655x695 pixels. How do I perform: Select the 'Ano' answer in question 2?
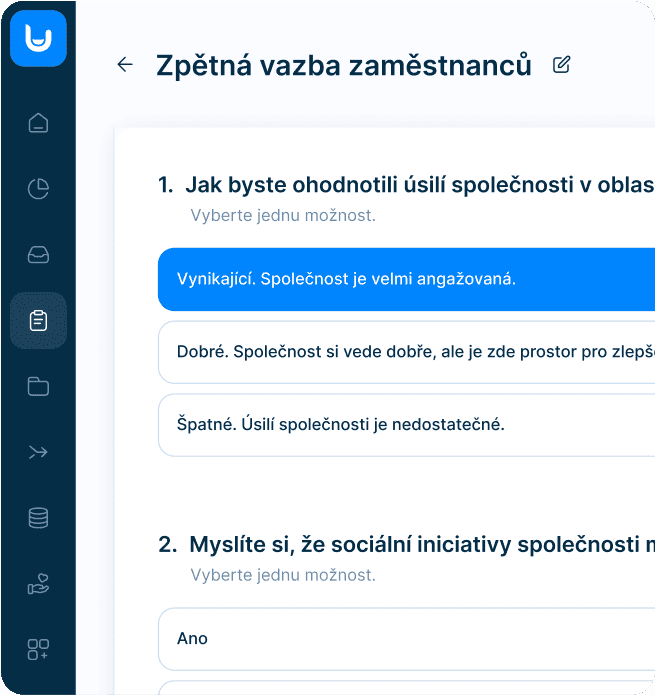tap(400, 638)
